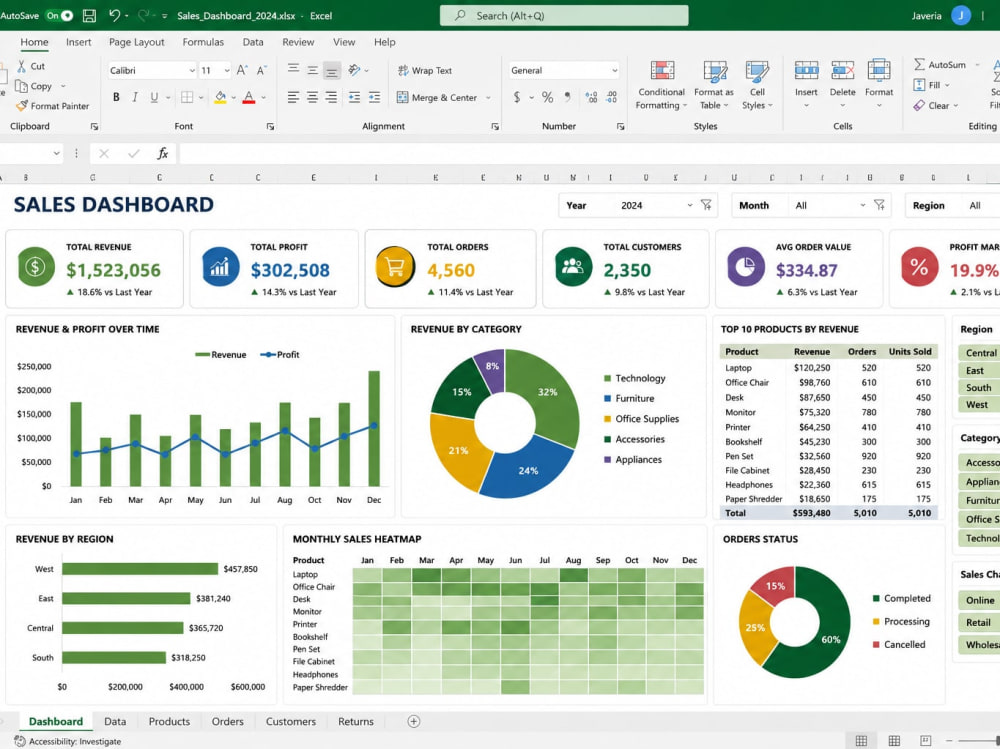Screen dimensions: 1000x749
Task: Click Accessibility: Investigate in status bar
Action: click(68, 741)
